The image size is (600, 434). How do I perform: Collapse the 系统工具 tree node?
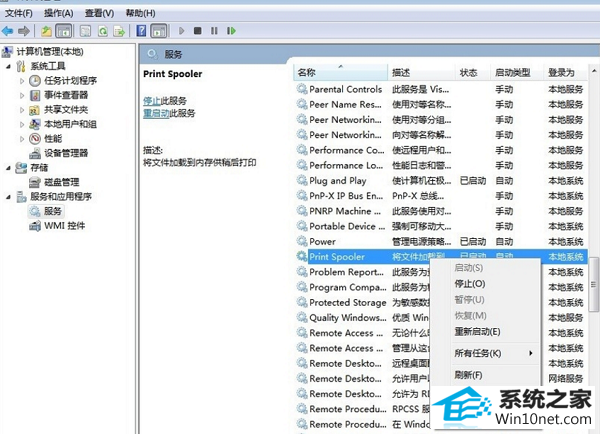[x=8, y=67]
